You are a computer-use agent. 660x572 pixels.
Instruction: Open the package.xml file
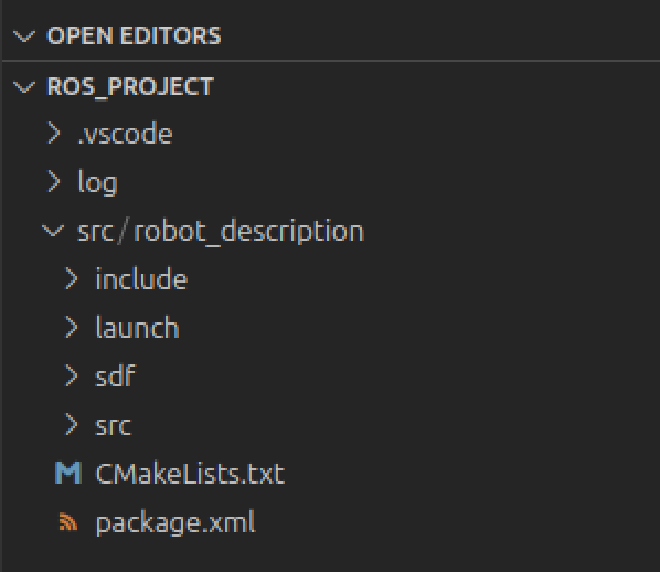pyautogui.click(x=176, y=523)
